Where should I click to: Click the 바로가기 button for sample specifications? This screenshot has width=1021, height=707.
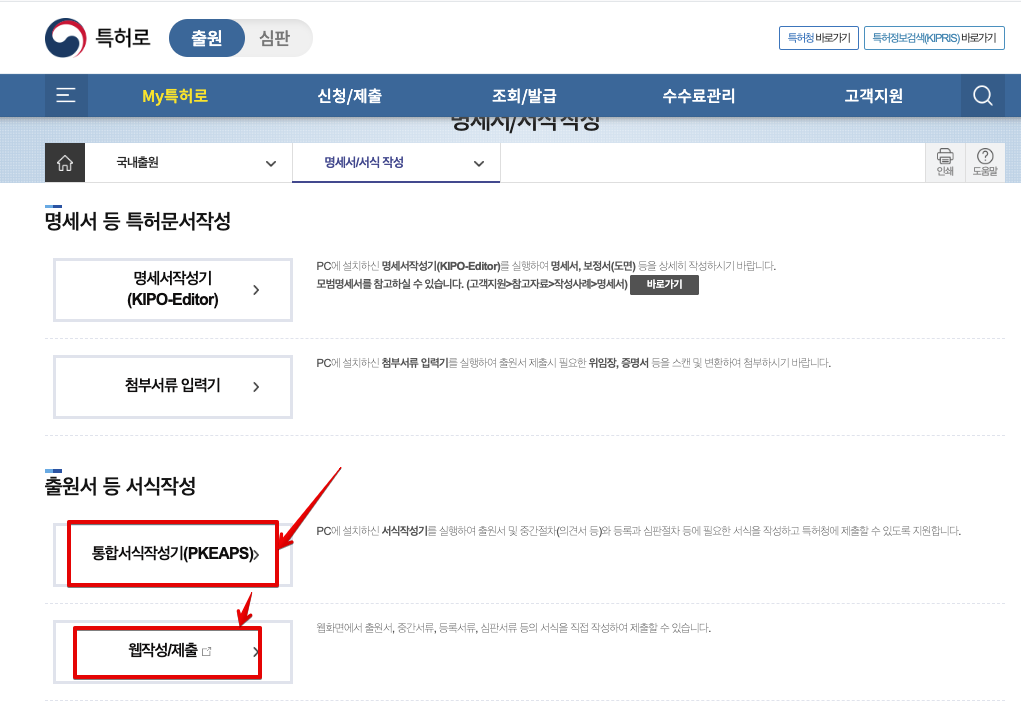pos(663,285)
